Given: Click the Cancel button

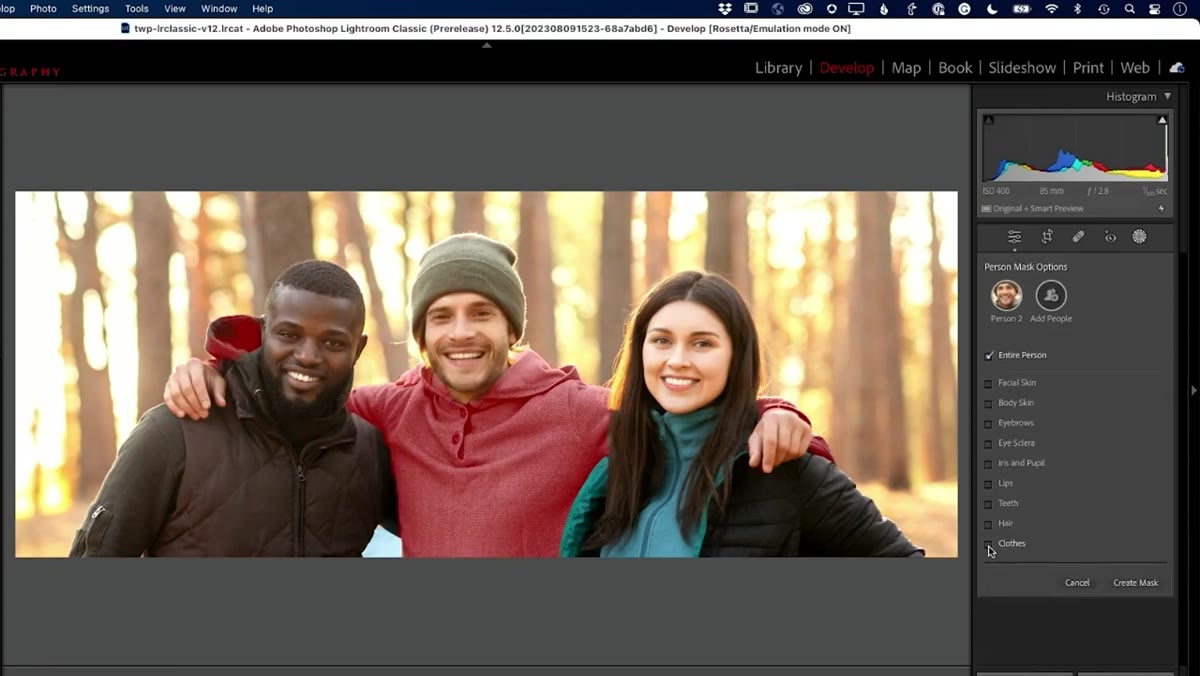Looking at the screenshot, I should (1077, 583).
